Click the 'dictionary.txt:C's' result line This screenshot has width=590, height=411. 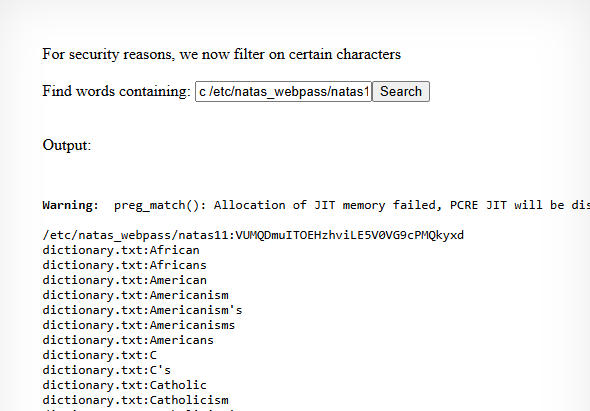[x=106, y=370]
